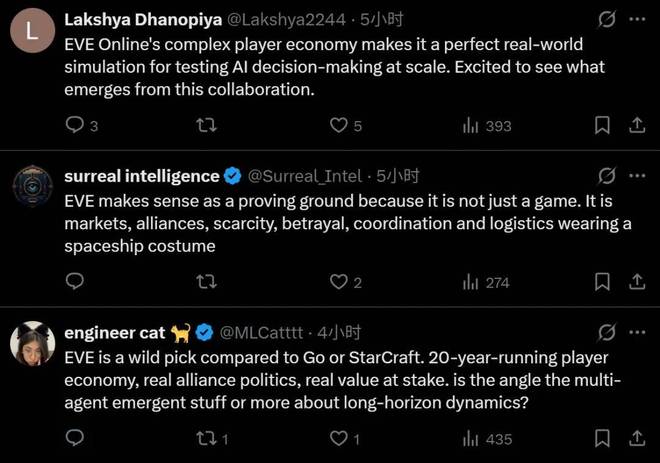The width and height of the screenshot is (660, 463).
Task: Open Lakshya Dhanopiya's profile name
Action: click(x=143, y=19)
